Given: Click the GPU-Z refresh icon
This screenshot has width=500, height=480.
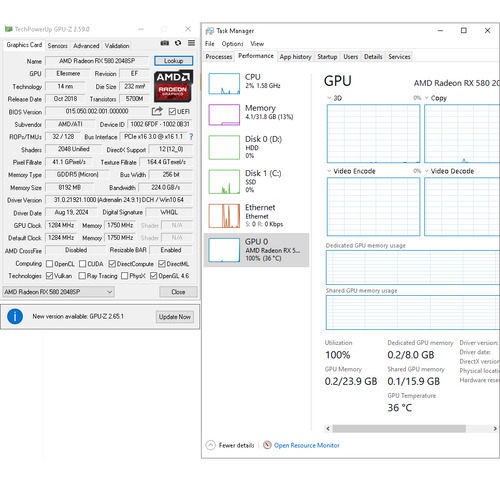Looking at the screenshot, I should (x=178, y=43).
